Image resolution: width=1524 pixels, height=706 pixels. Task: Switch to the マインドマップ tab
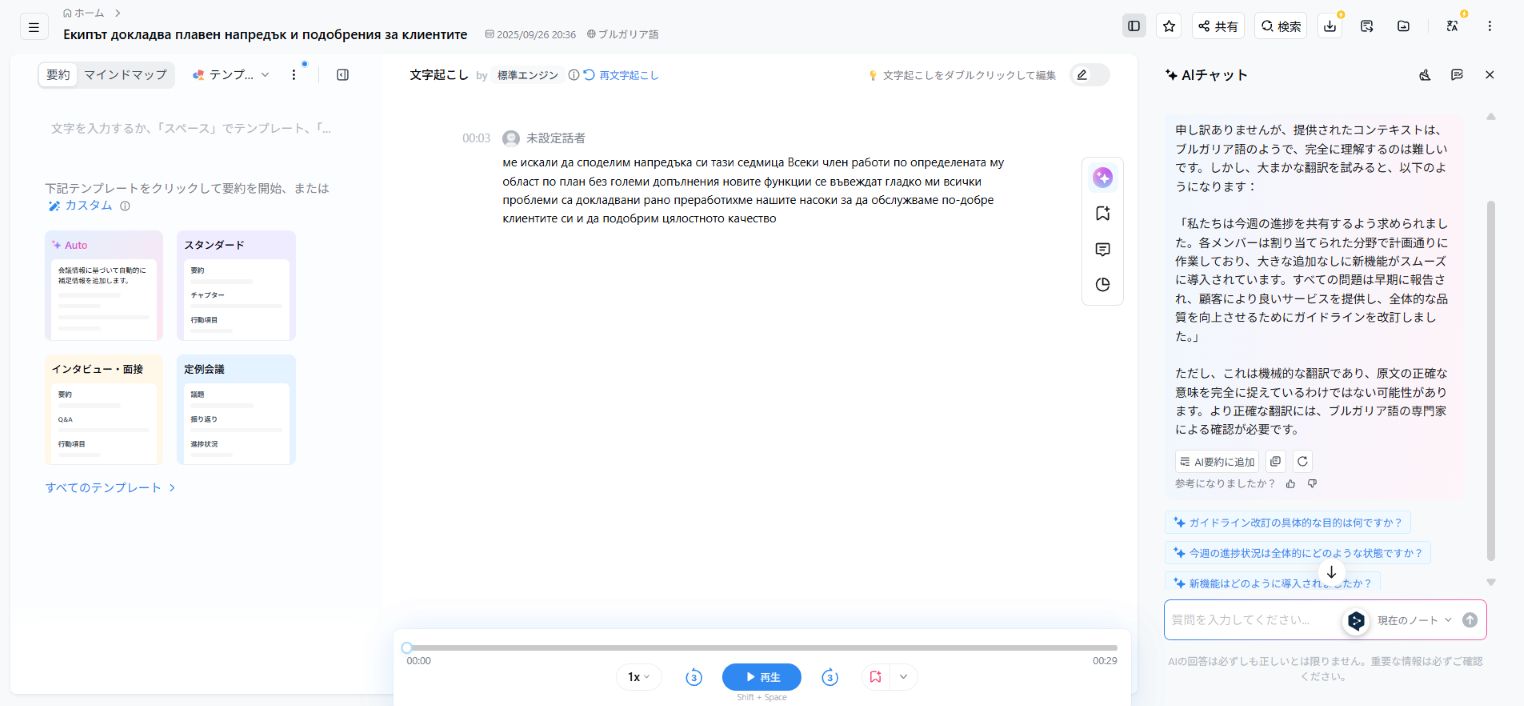tap(125, 75)
